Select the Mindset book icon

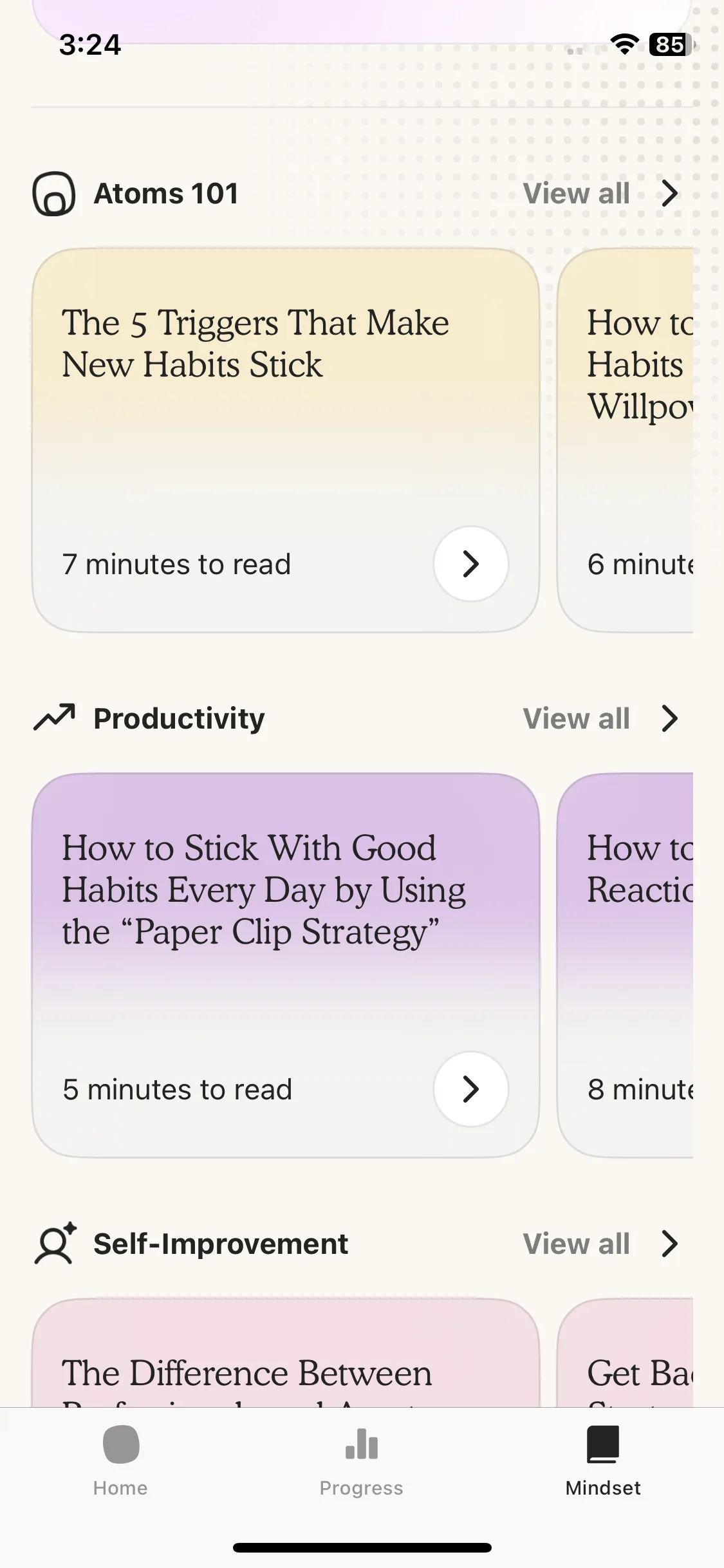603,1444
